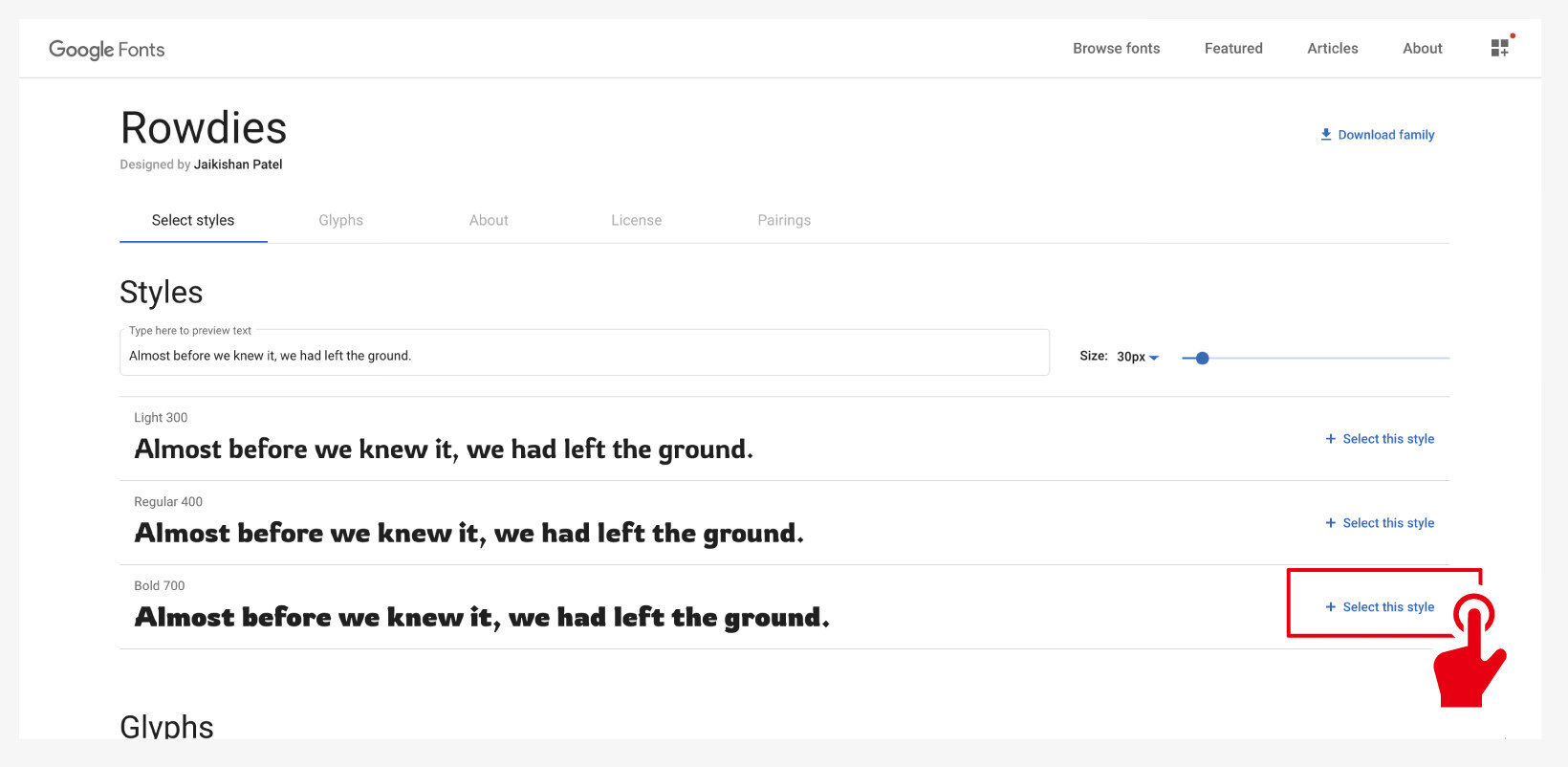Switch to the Glyphs tab
The height and width of the screenshot is (767, 1568).
pyautogui.click(x=340, y=220)
